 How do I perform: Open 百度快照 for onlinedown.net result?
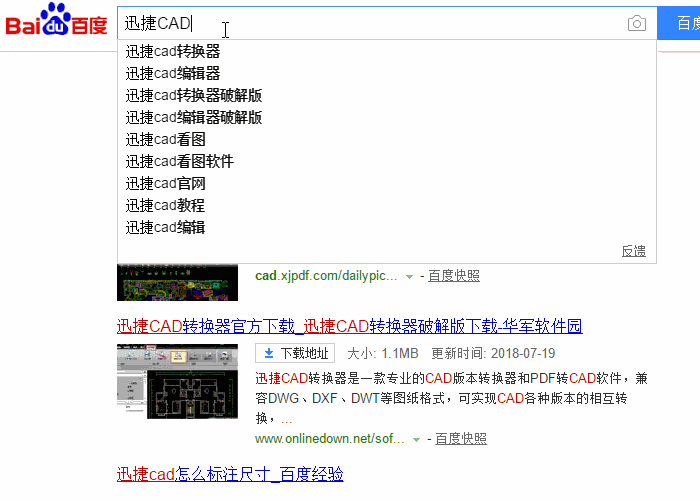[461, 439]
